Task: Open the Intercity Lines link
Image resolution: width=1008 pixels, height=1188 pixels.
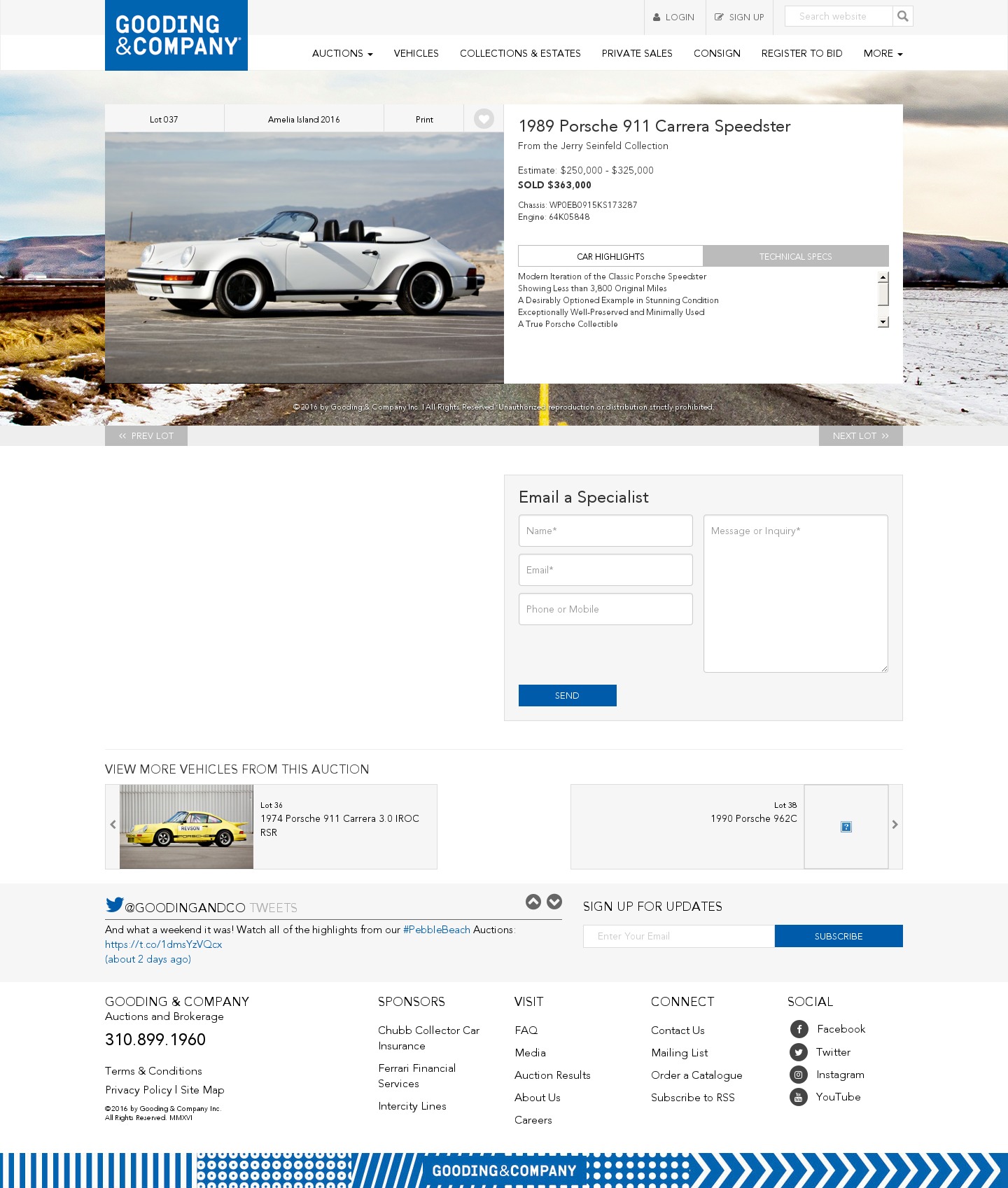Action: (x=412, y=1106)
